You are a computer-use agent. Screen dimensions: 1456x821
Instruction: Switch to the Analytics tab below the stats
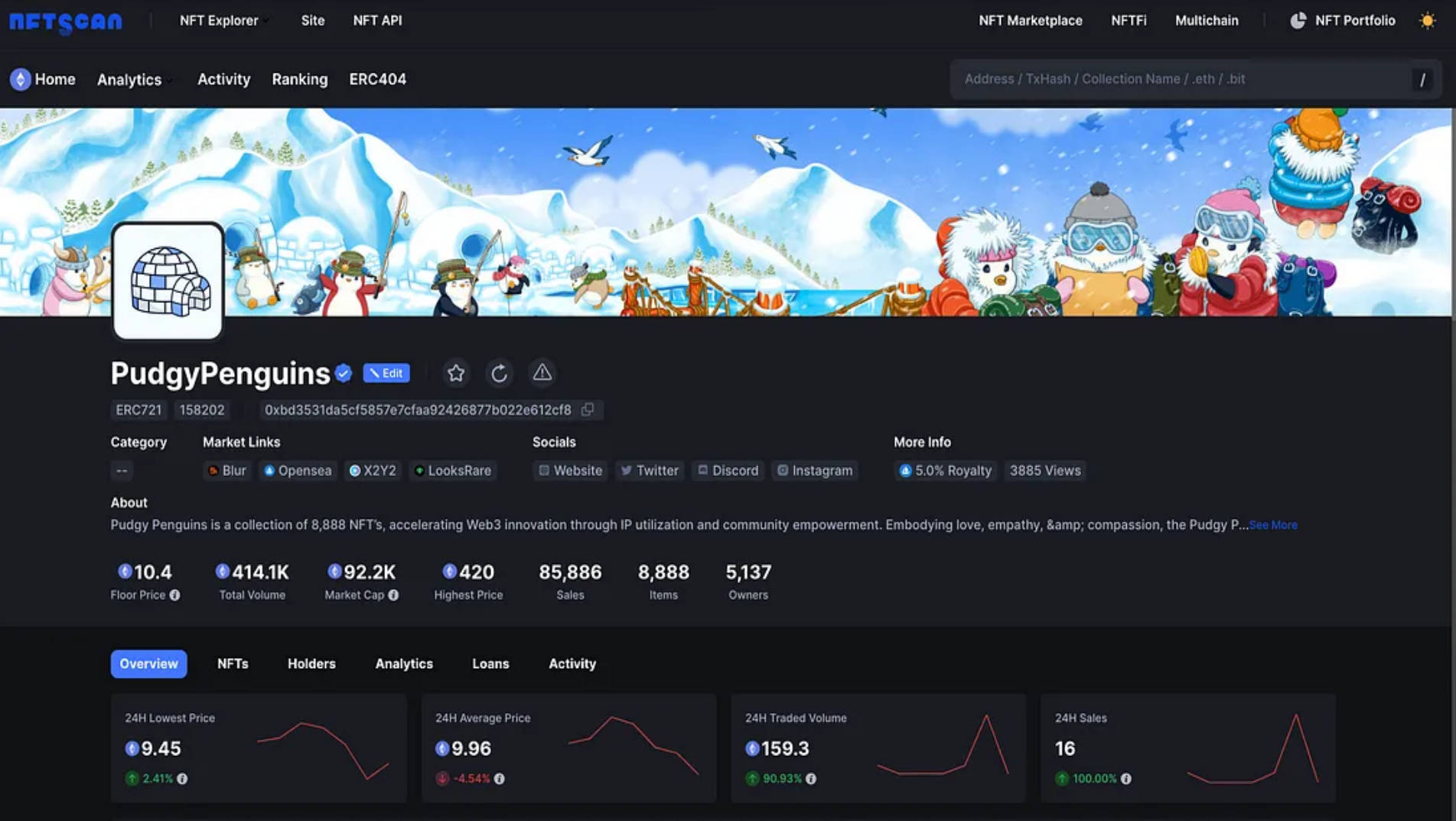(404, 663)
